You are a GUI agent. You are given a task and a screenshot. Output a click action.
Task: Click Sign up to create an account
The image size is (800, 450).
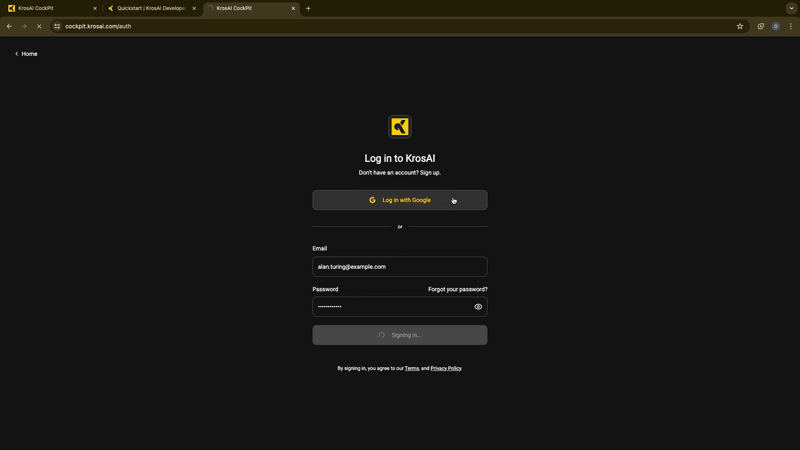coord(430,173)
